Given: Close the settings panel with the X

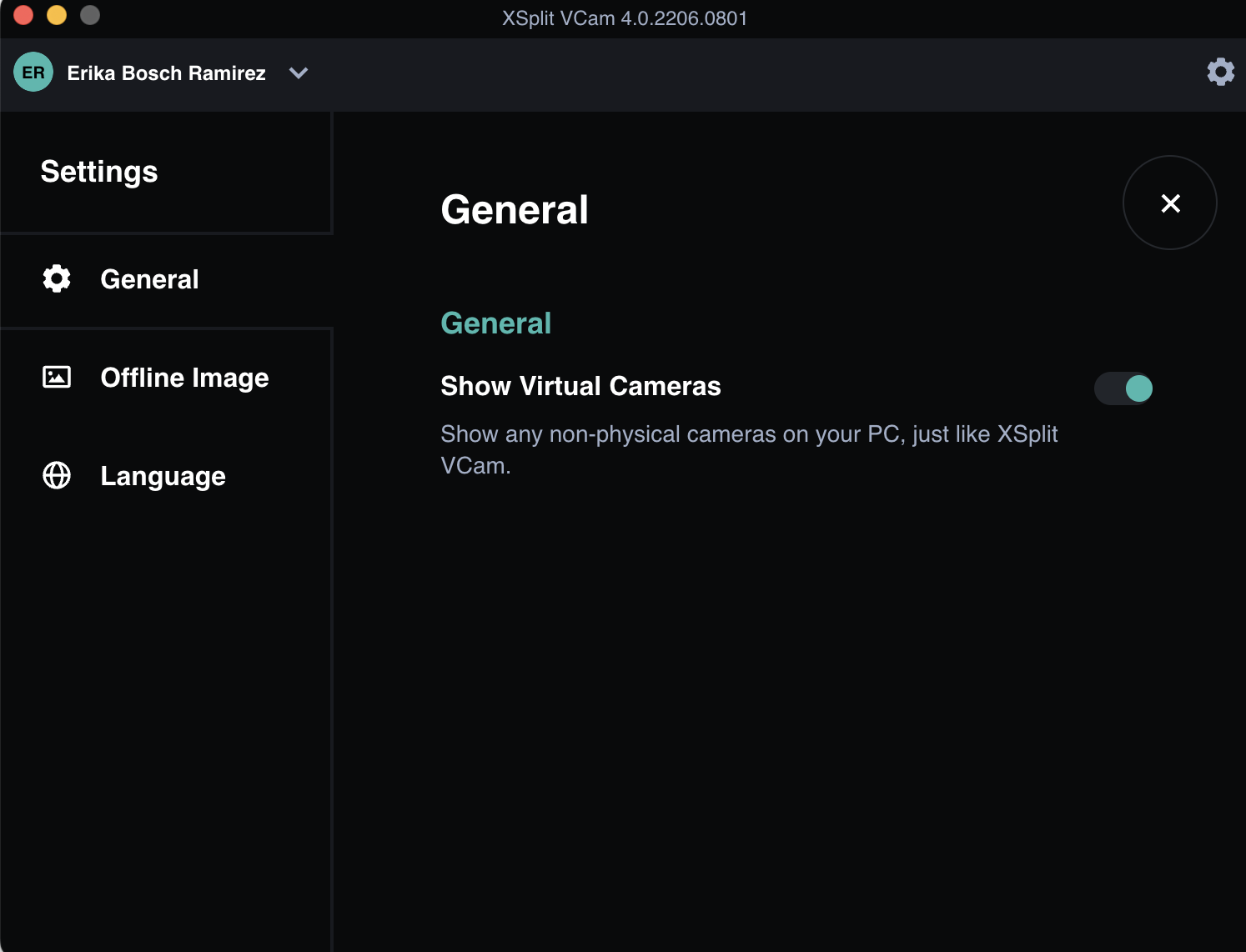Looking at the screenshot, I should [1170, 203].
